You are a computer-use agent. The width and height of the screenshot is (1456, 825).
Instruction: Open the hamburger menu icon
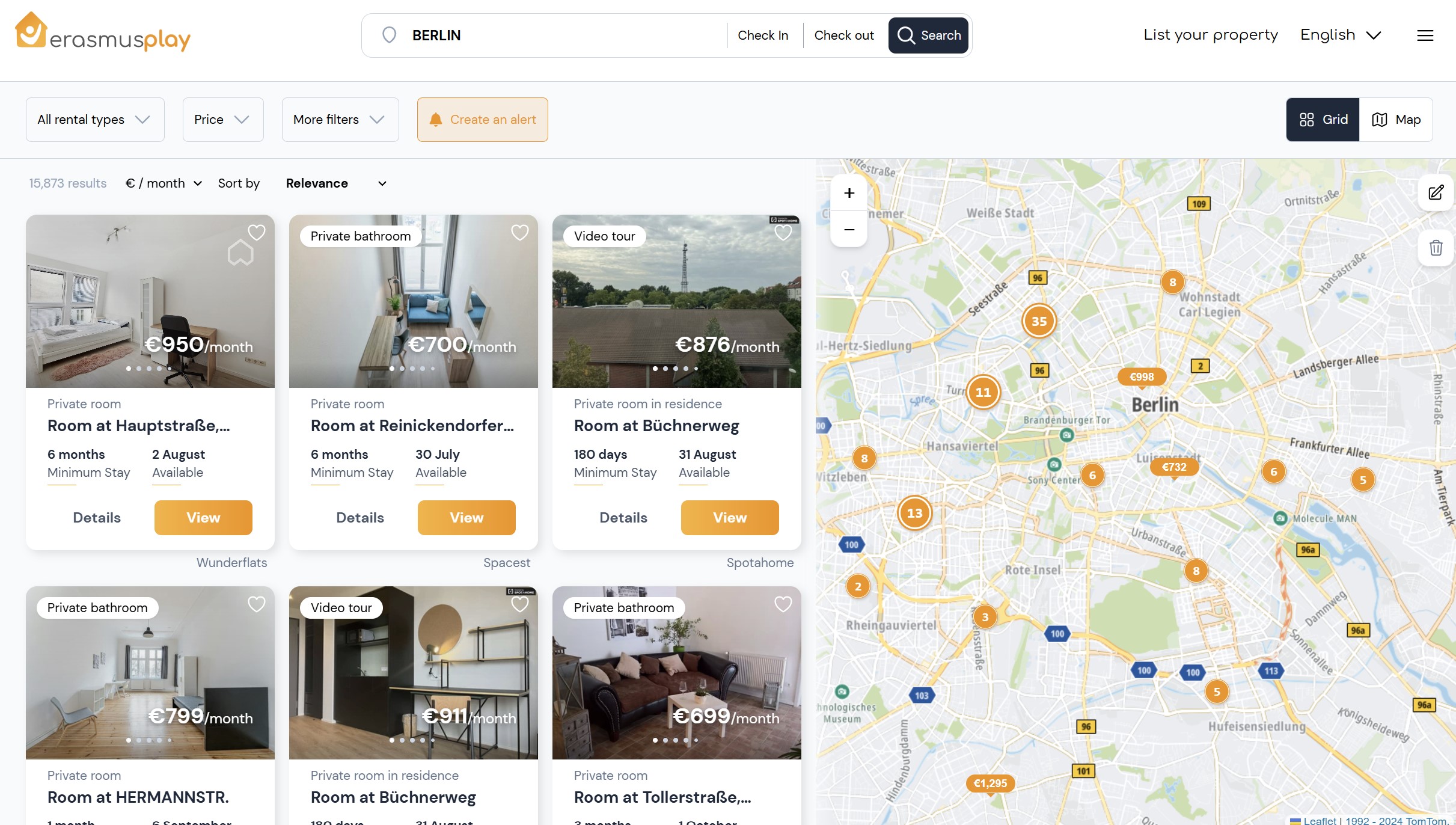(1425, 35)
